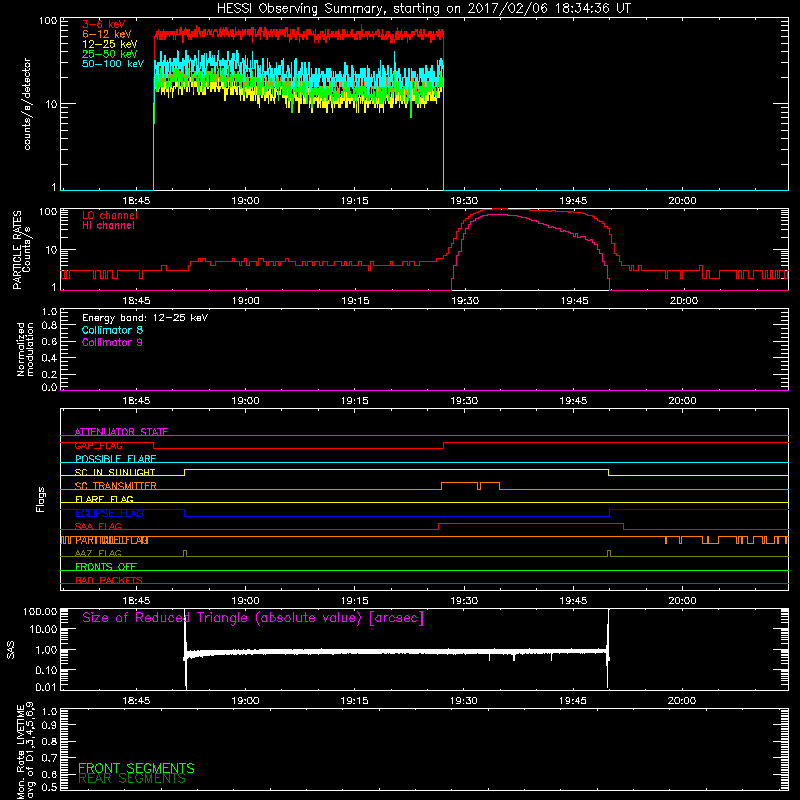Select the blue ECLIPSE_FLAG label
Viewport: 800px width, 800px height.
pyautogui.click(x=109, y=513)
